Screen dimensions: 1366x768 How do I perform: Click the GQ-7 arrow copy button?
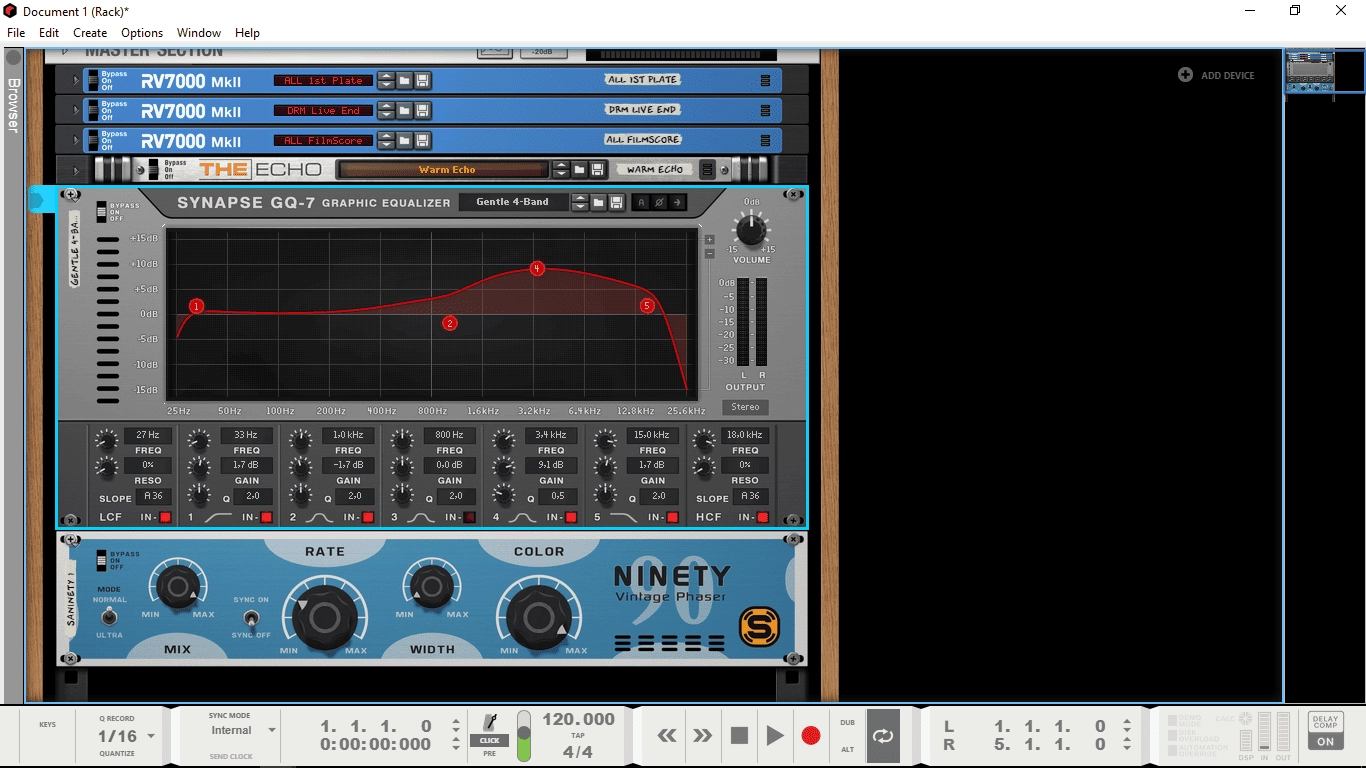click(677, 202)
